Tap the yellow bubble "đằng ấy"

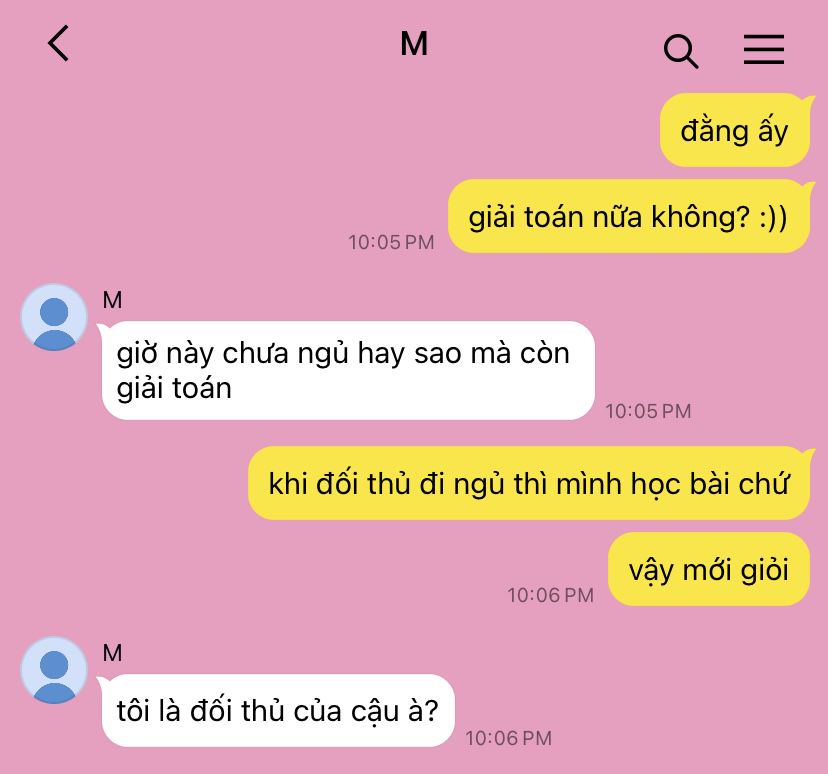tap(735, 130)
